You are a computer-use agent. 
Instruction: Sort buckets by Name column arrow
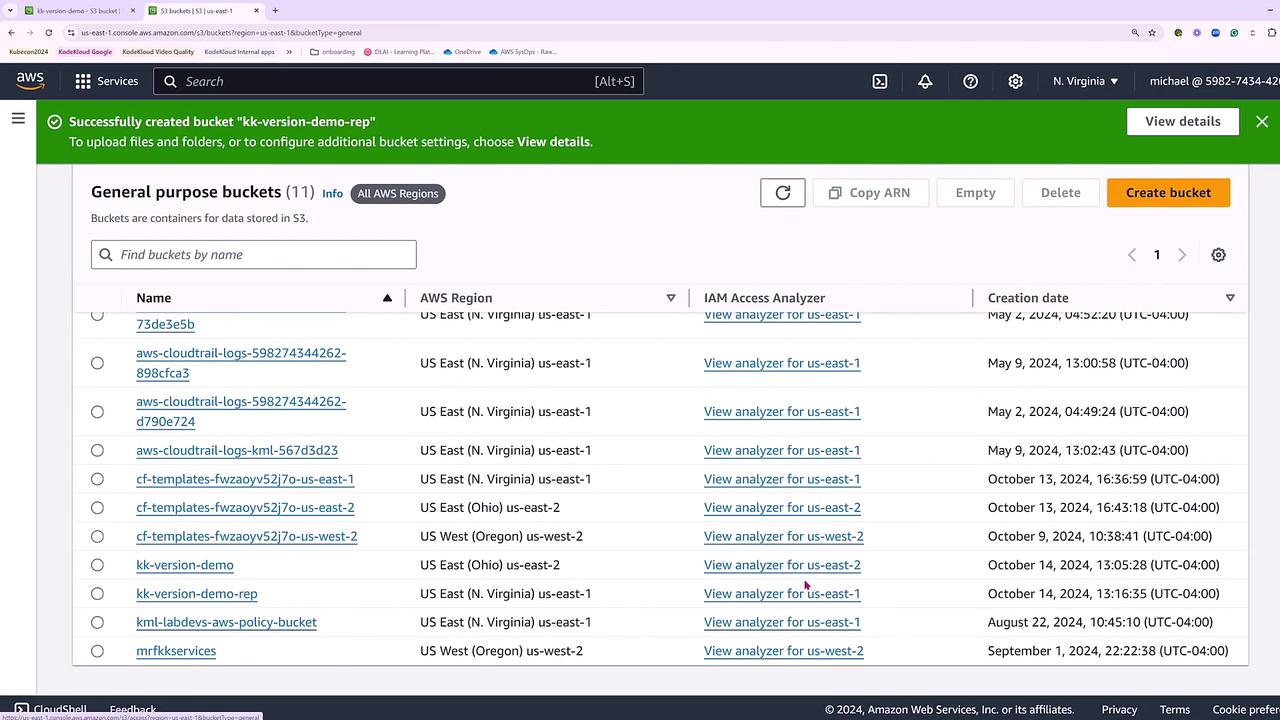tap(387, 298)
